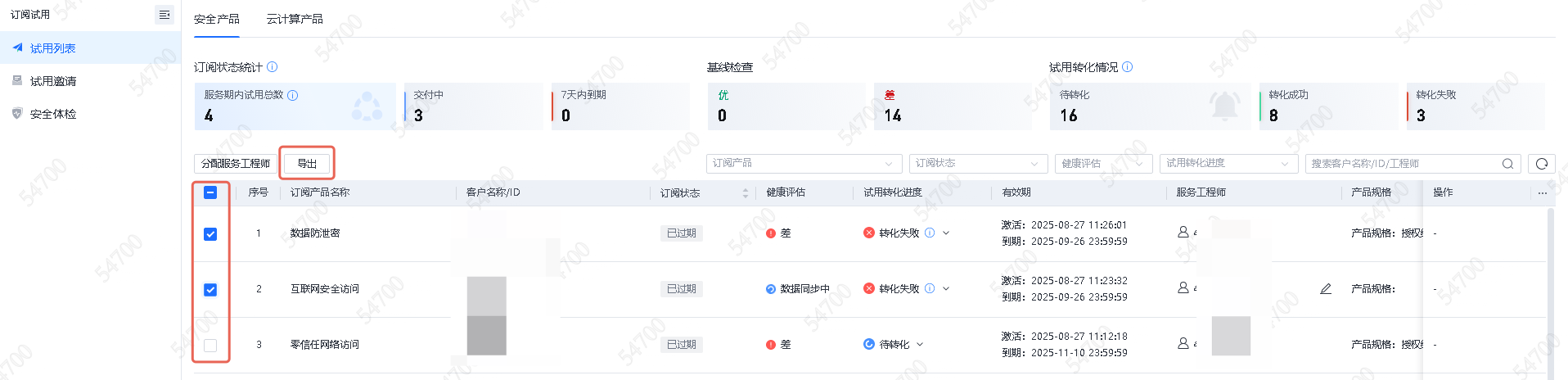Click the search magnifier icon
Screen dimensions: 1568x380
click(x=1507, y=164)
